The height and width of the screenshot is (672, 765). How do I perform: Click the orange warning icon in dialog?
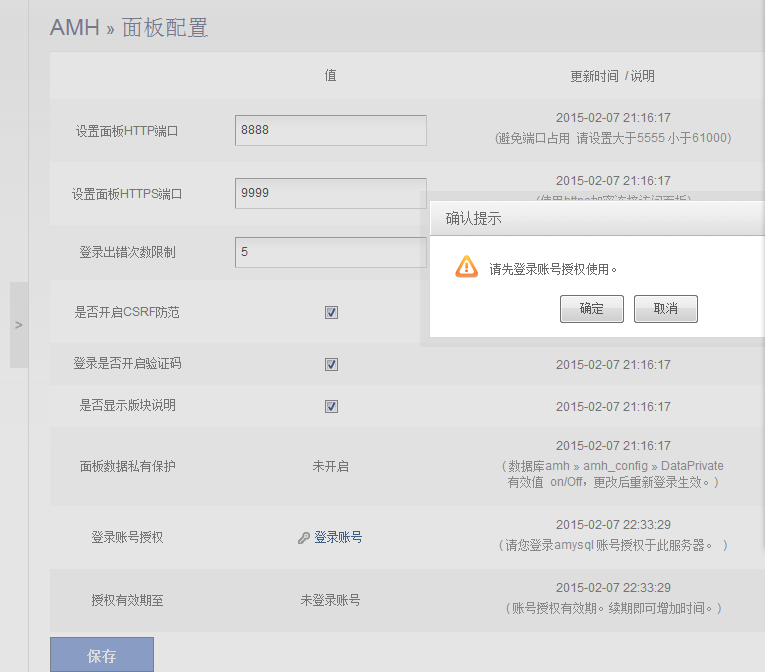tap(466, 267)
